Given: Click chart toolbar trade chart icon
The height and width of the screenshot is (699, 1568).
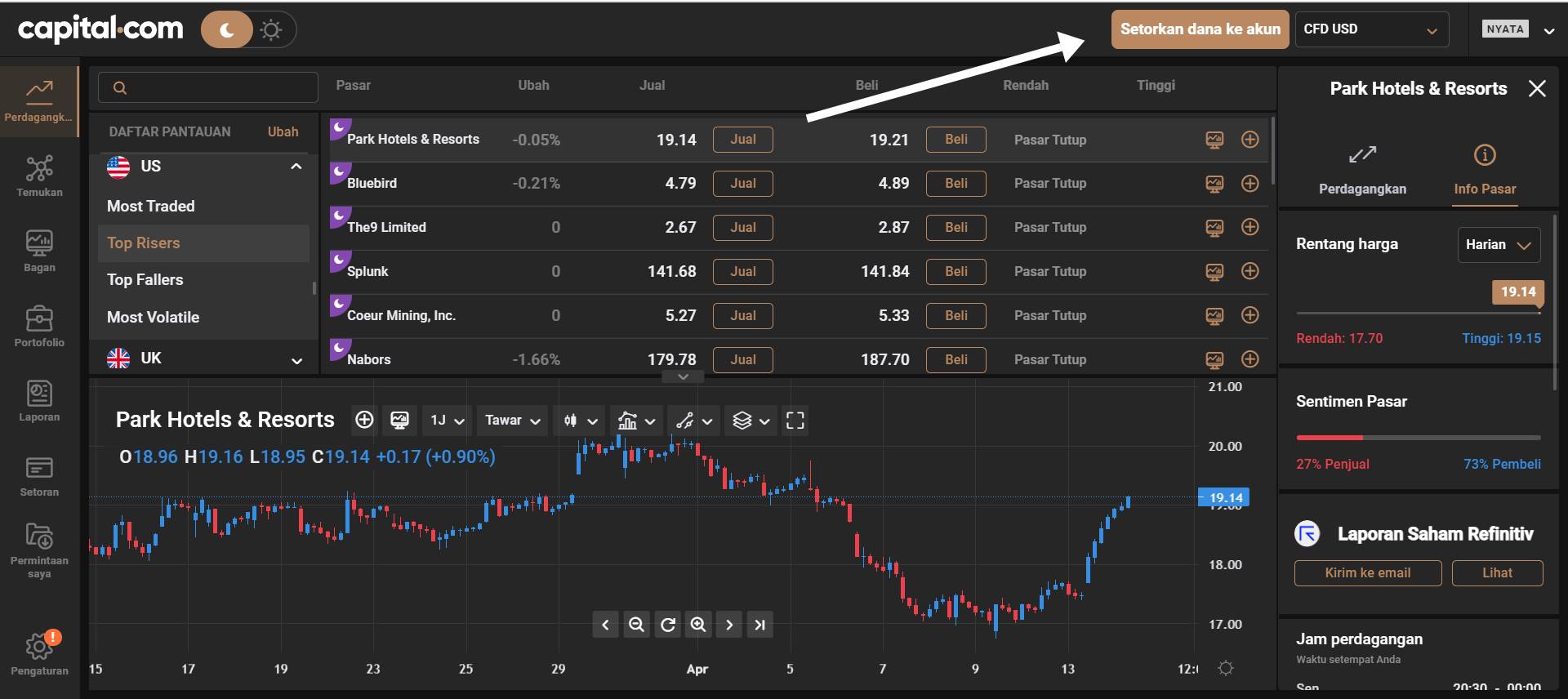Looking at the screenshot, I should 399,421.
